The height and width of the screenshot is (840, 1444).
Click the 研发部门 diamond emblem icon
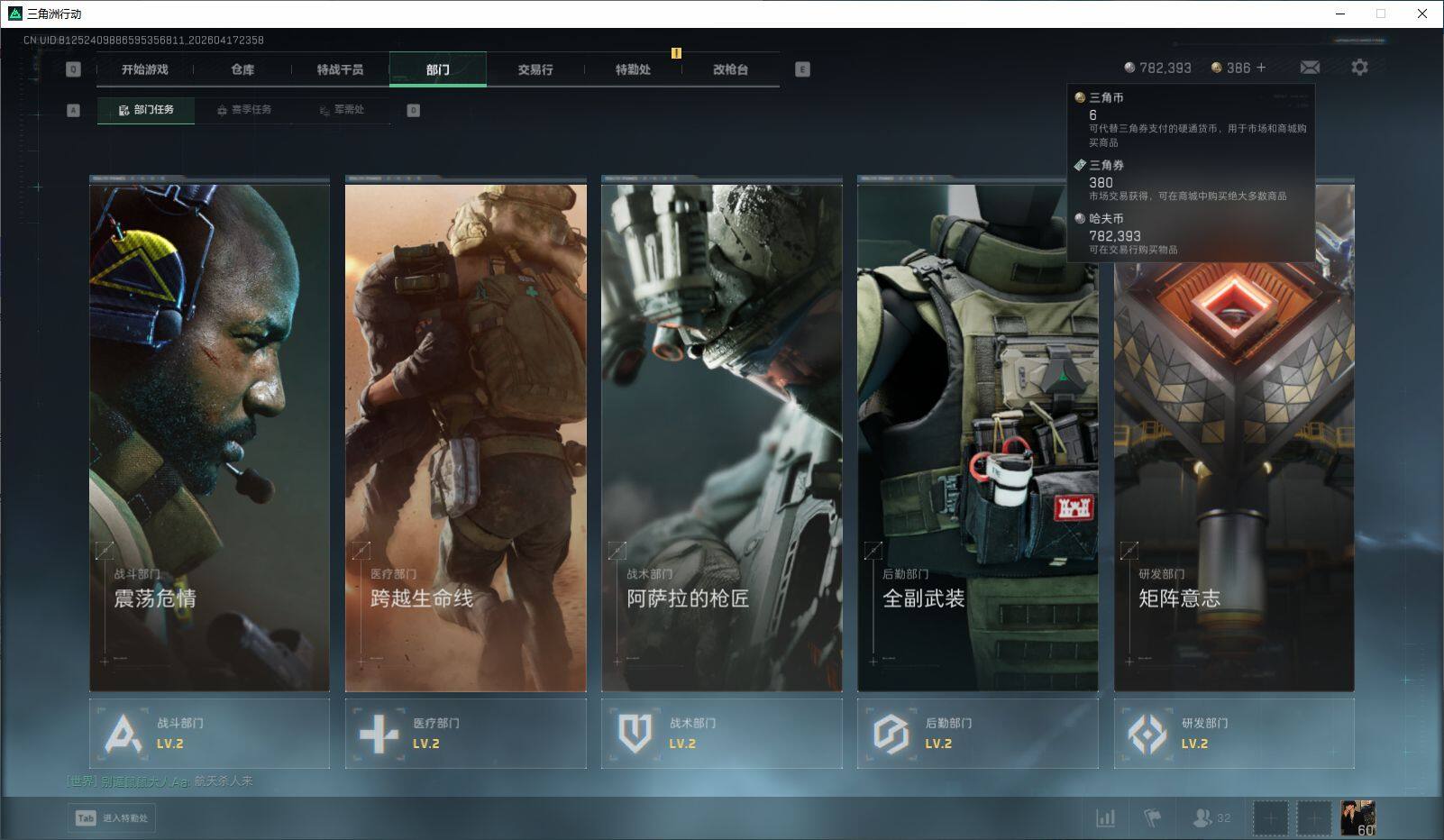coord(1147,734)
